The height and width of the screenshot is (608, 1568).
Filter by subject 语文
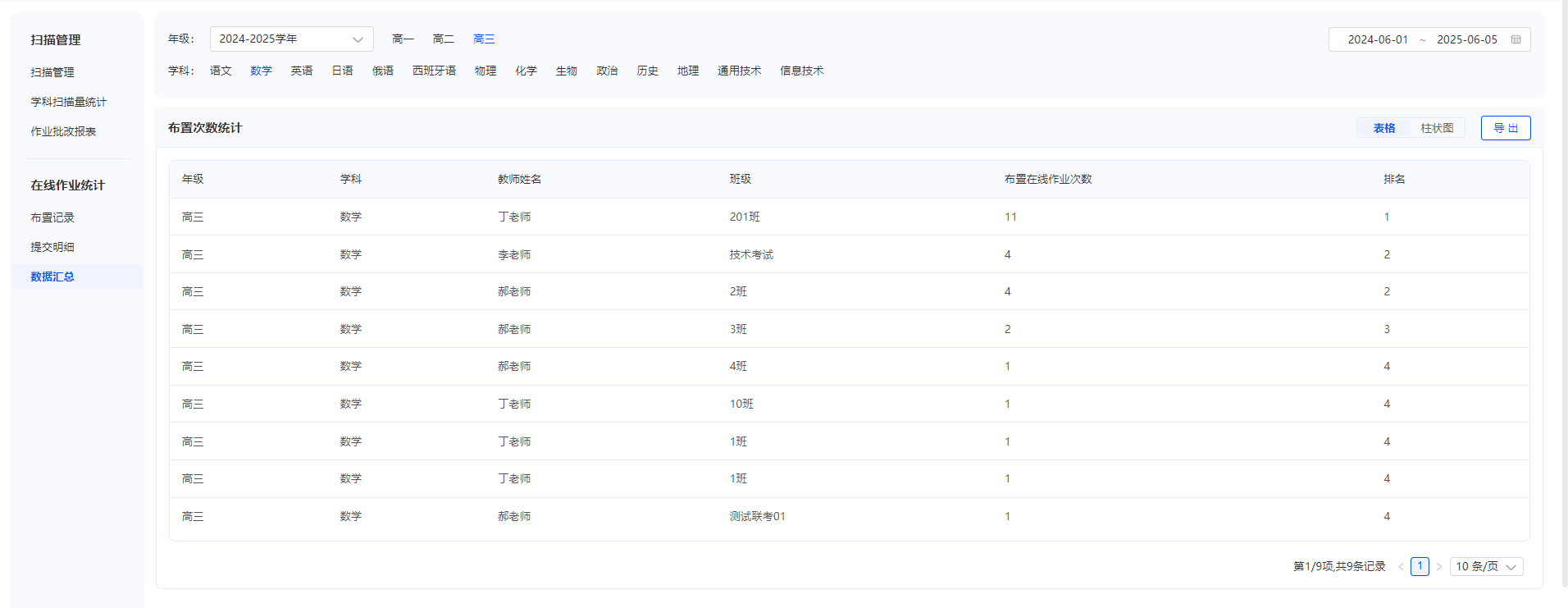[221, 71]
